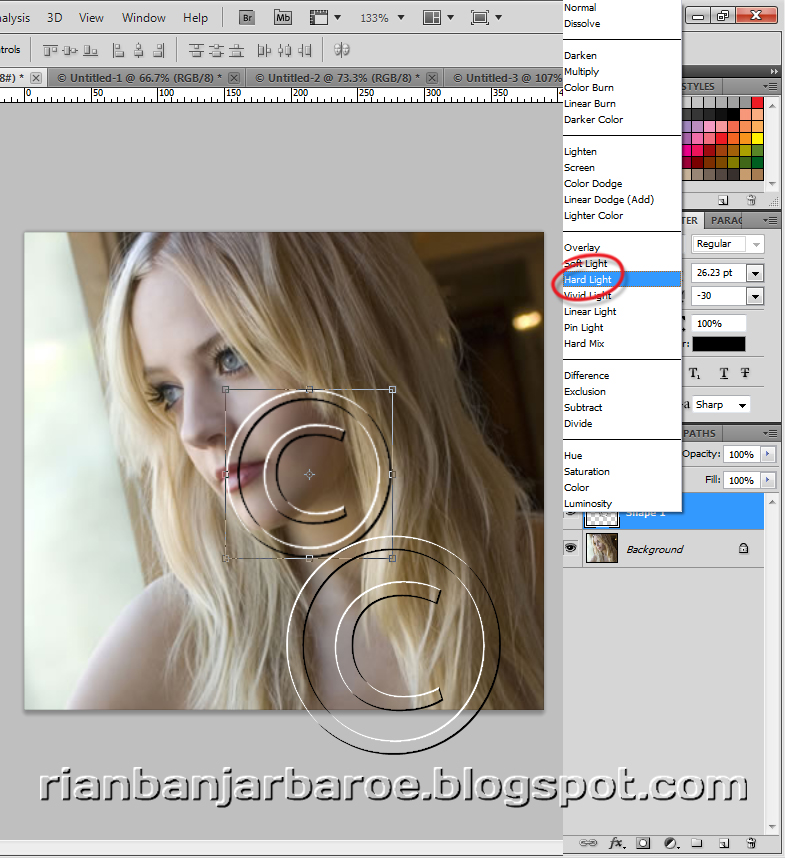Create a new layer in Layers panel
The width and height of the screenshot is (785, 858).
723,843
